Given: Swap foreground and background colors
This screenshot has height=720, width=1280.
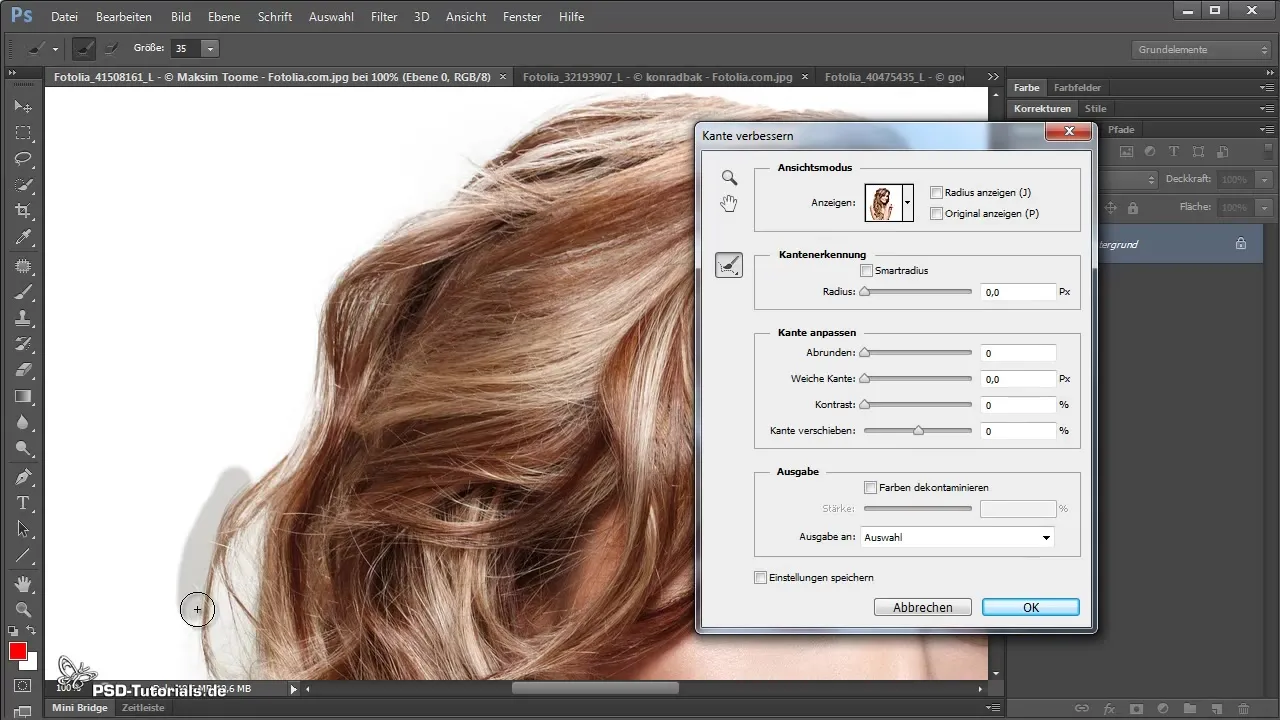Looking at the screenshot, I should pos(32,631).
